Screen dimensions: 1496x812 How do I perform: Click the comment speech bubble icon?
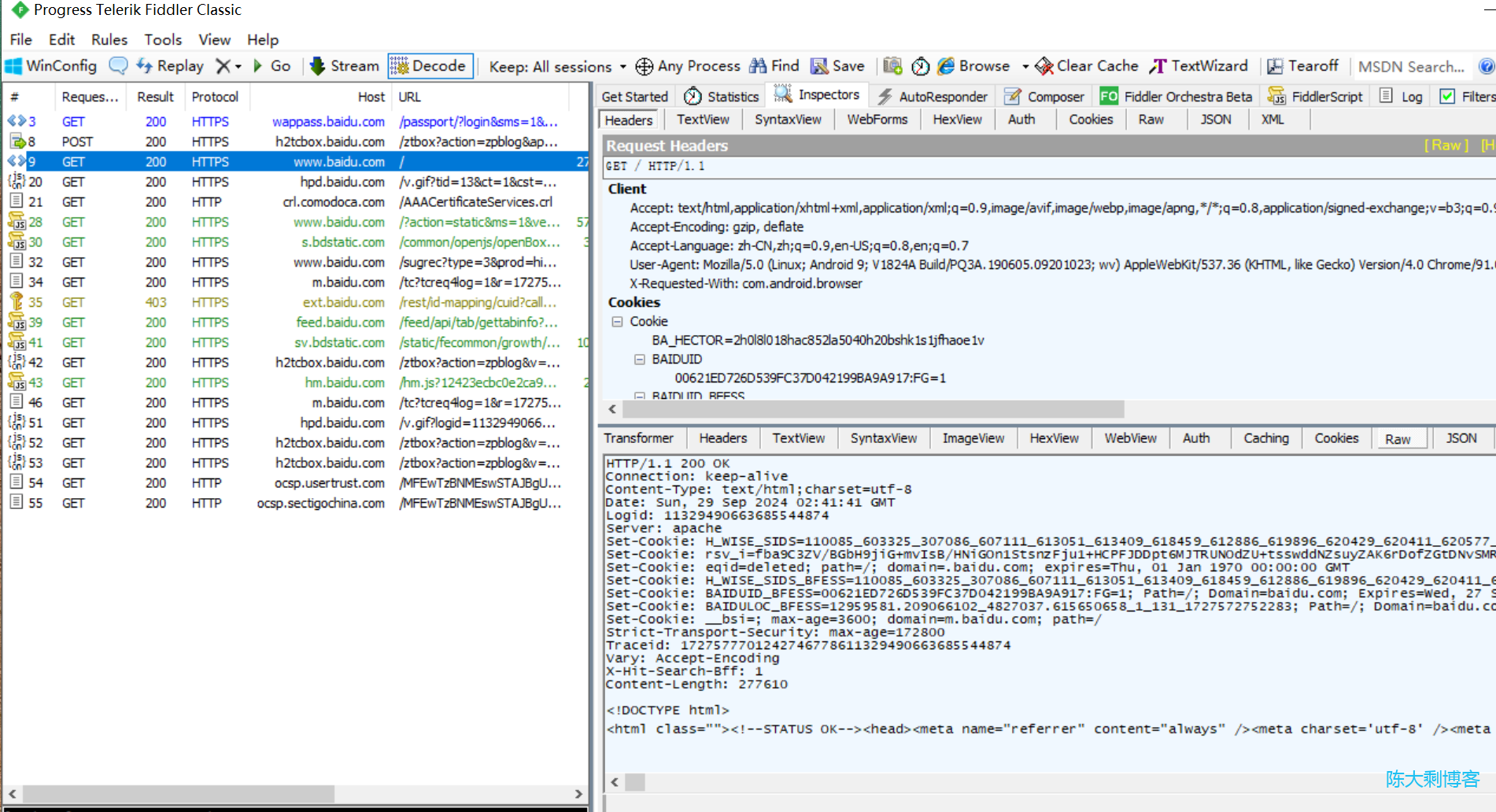pos(118,66)
